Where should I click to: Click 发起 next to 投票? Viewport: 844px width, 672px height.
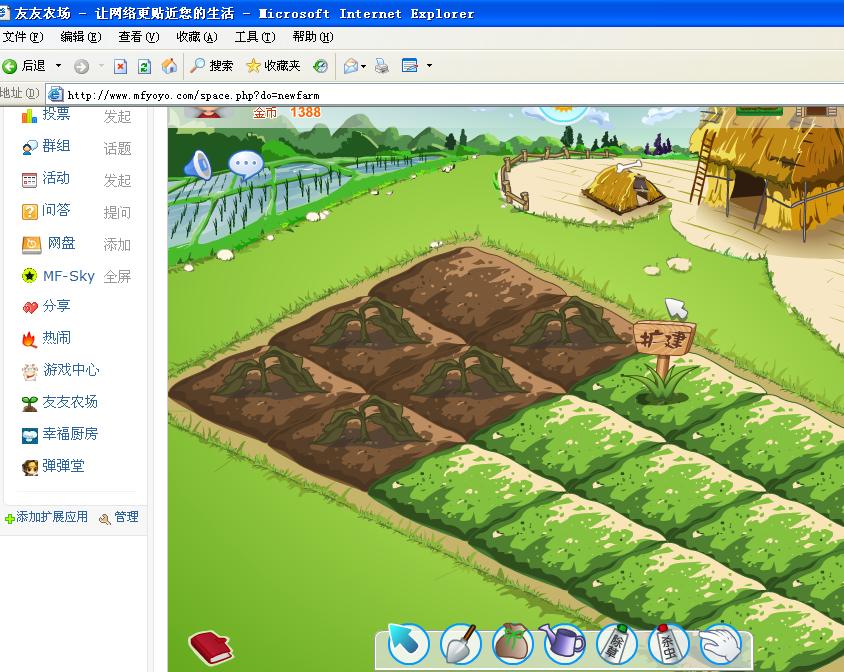click(117, 116)
